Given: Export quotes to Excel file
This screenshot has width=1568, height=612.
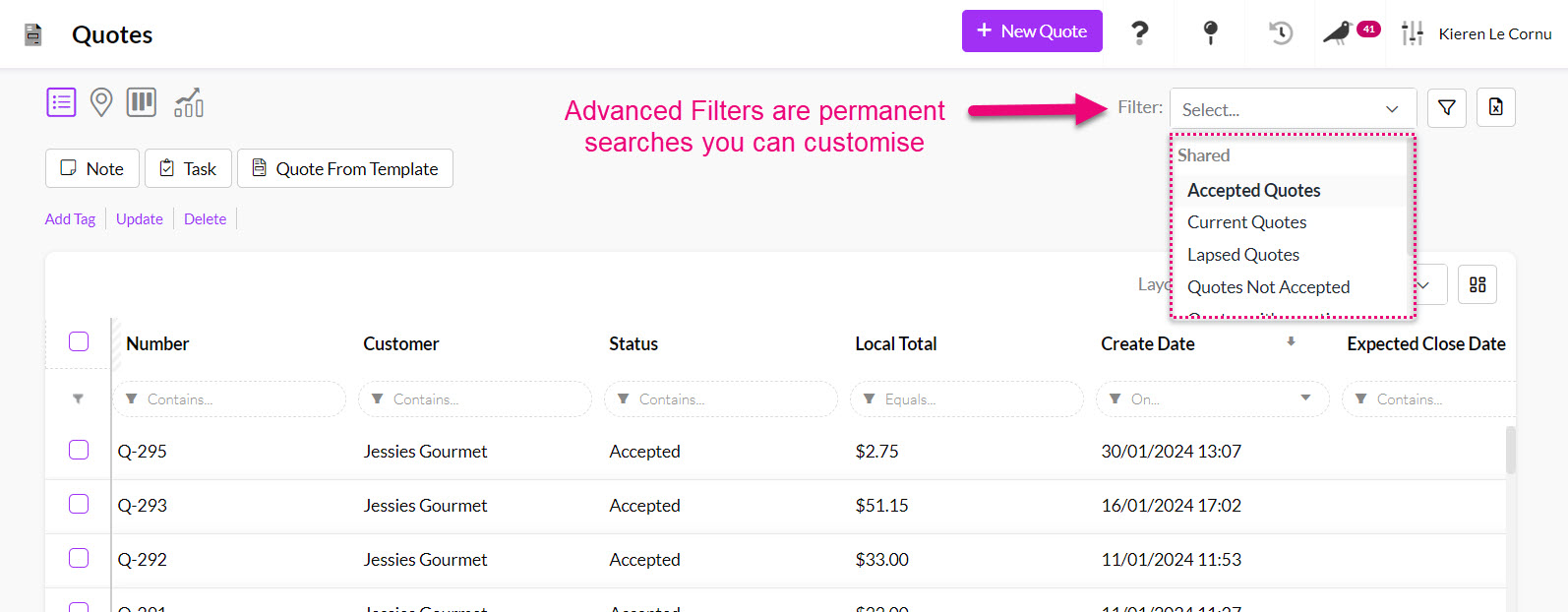Looking at the screenshot, I should 1495,108.
